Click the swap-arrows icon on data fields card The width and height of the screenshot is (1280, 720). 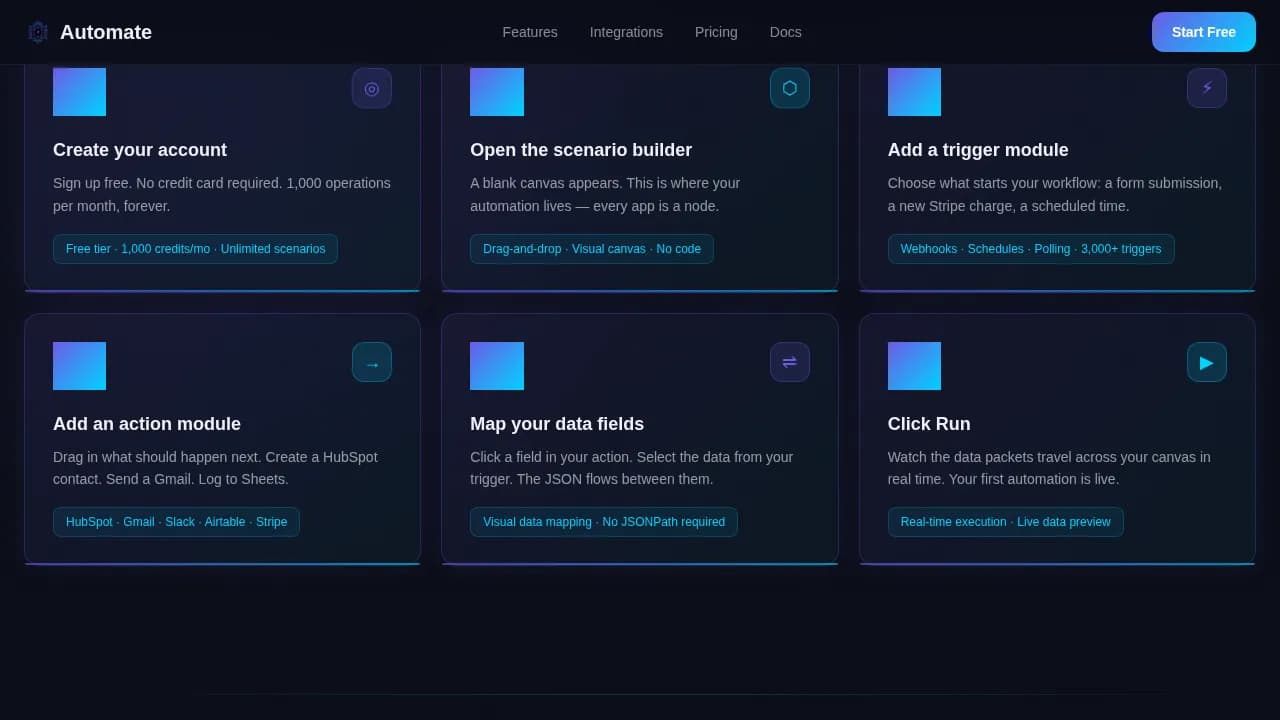(x=790, y=362)
